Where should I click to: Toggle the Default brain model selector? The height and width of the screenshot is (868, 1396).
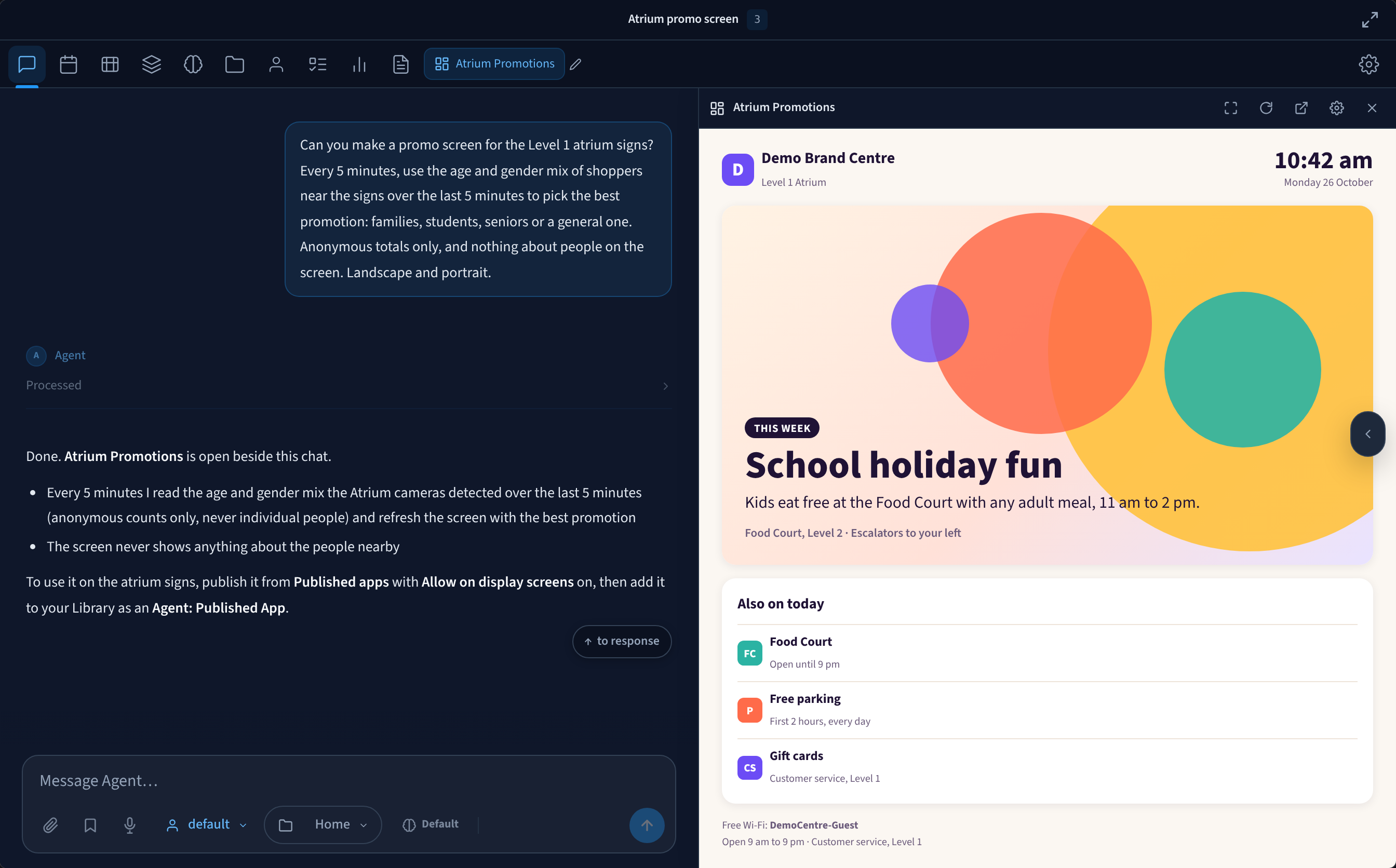431,824
